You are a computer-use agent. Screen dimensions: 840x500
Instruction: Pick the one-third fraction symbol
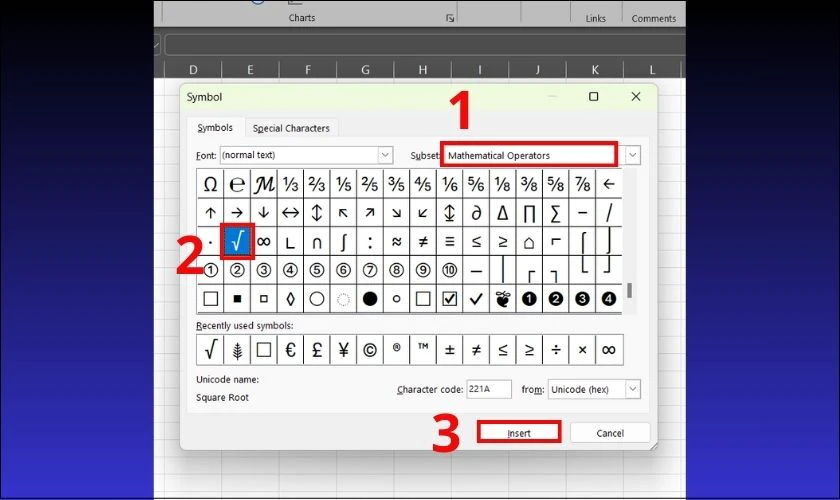[x=290, y=185]
